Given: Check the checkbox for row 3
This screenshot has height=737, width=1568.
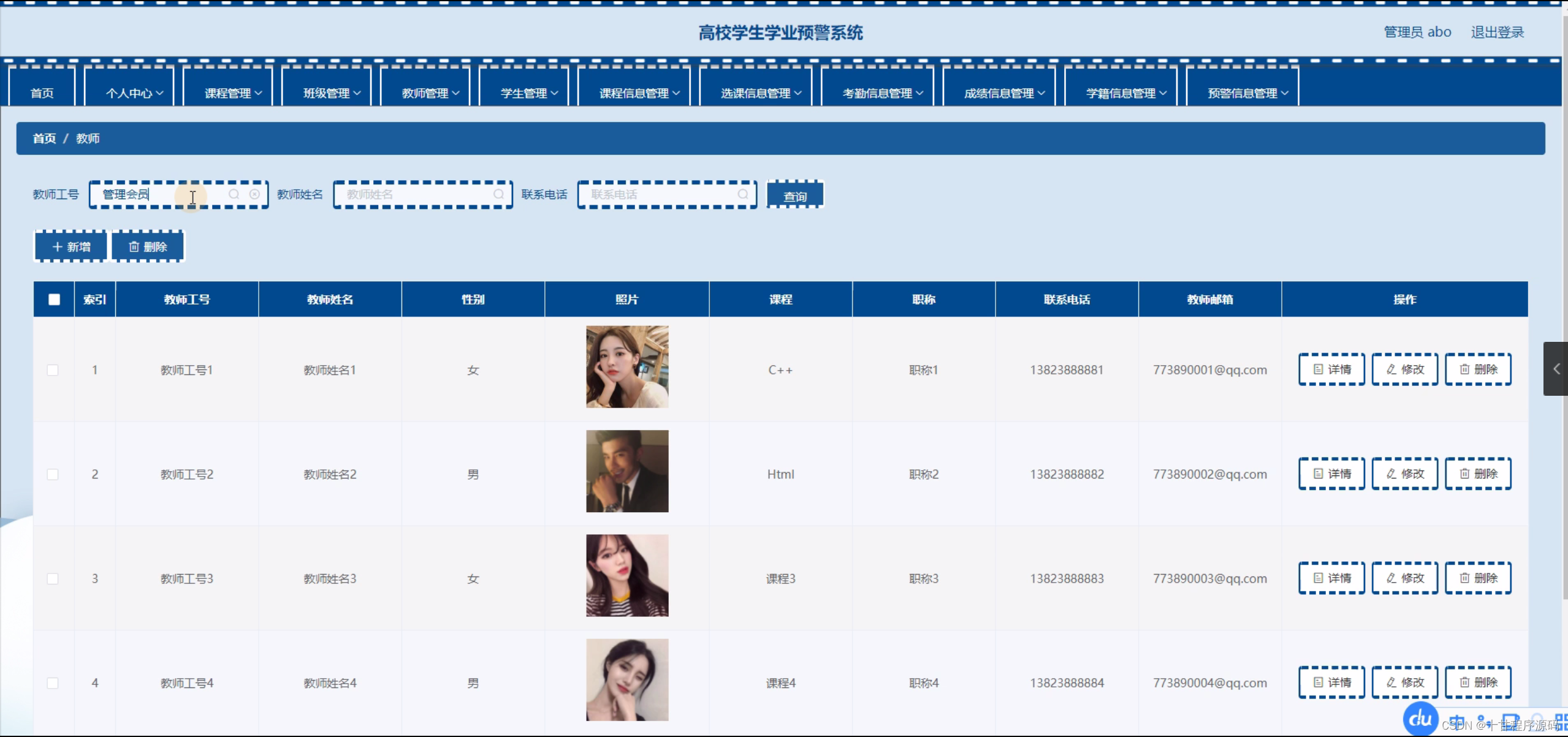Looking at the screenshot, I should [53, 578].
